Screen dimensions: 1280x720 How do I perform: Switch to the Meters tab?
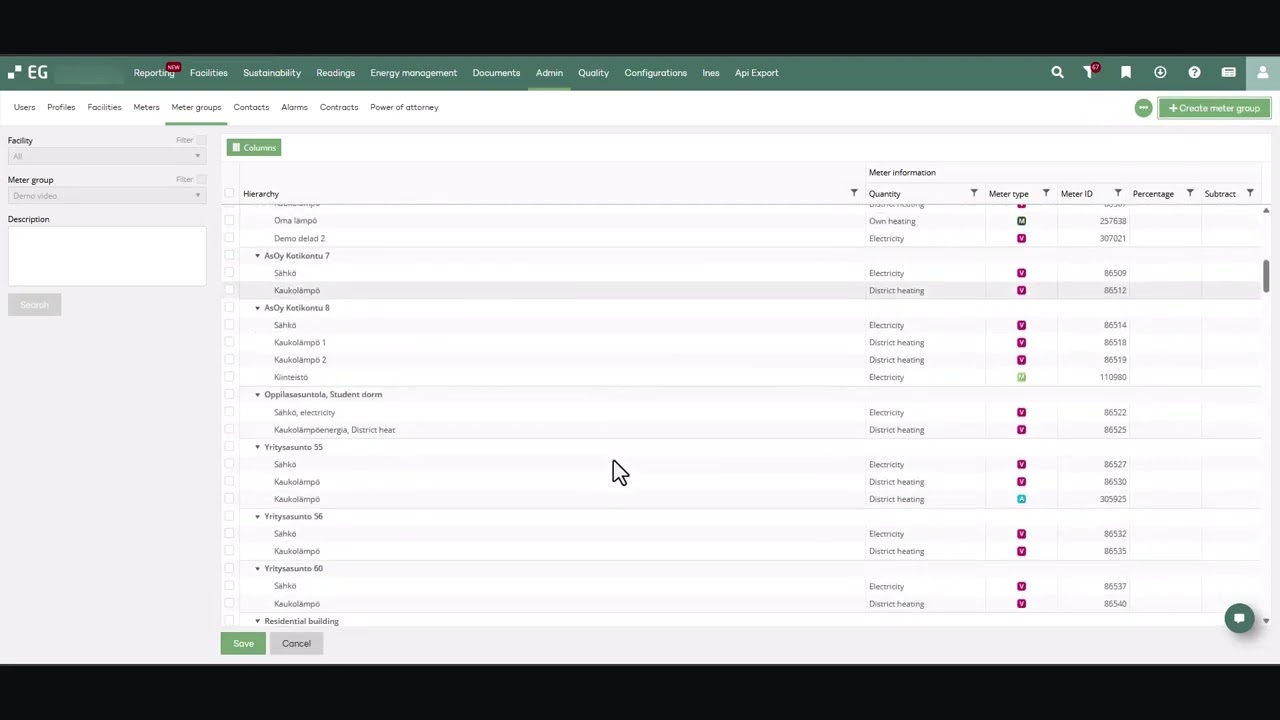pos(146,107)
